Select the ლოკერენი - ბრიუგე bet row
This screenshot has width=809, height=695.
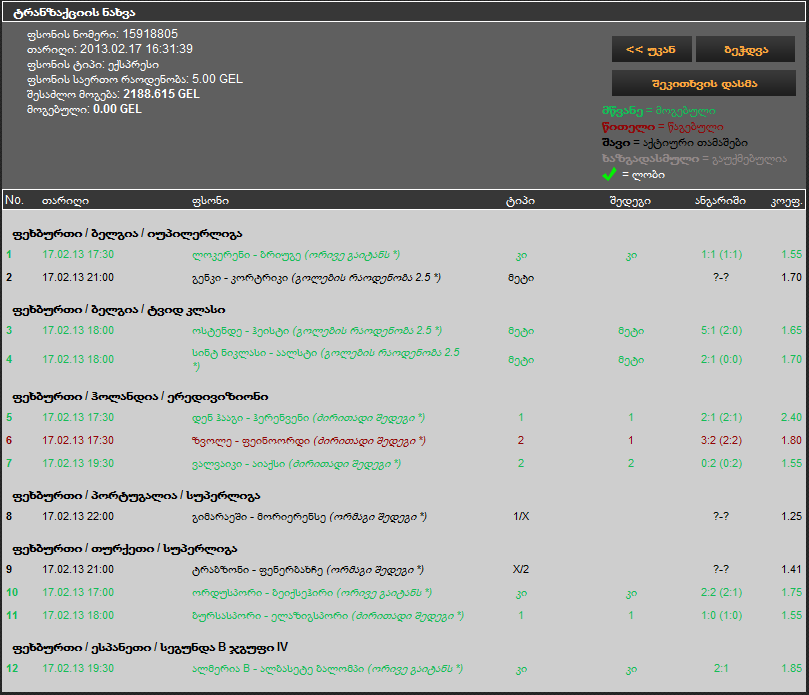[404, 254]
